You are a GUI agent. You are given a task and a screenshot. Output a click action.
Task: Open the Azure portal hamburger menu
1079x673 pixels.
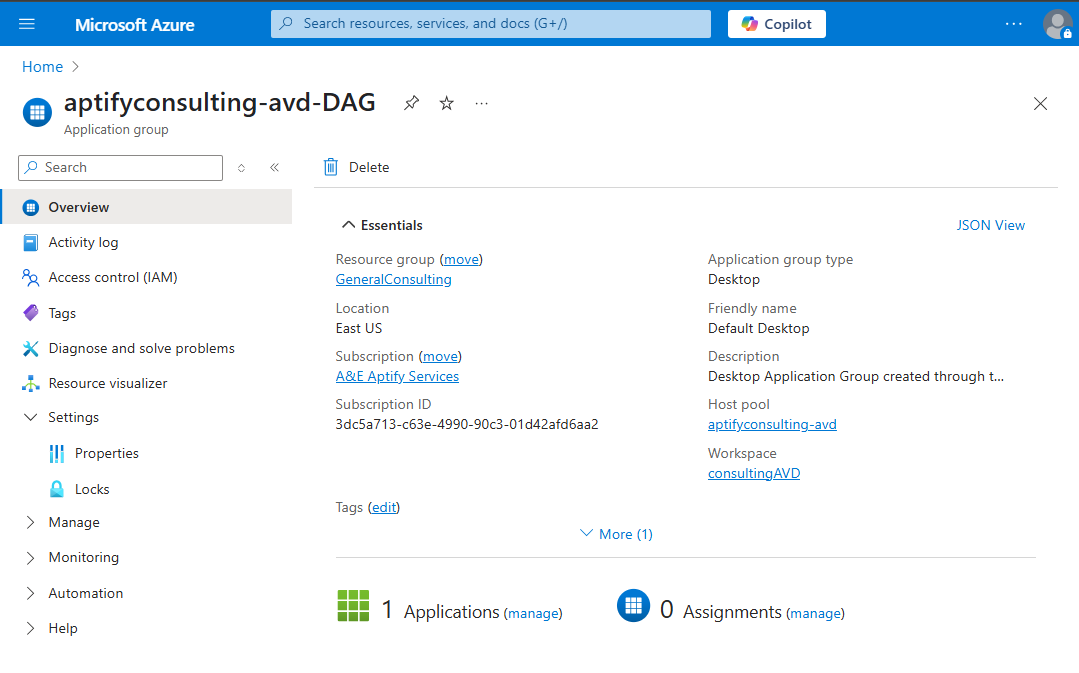(x=27, y=24)
